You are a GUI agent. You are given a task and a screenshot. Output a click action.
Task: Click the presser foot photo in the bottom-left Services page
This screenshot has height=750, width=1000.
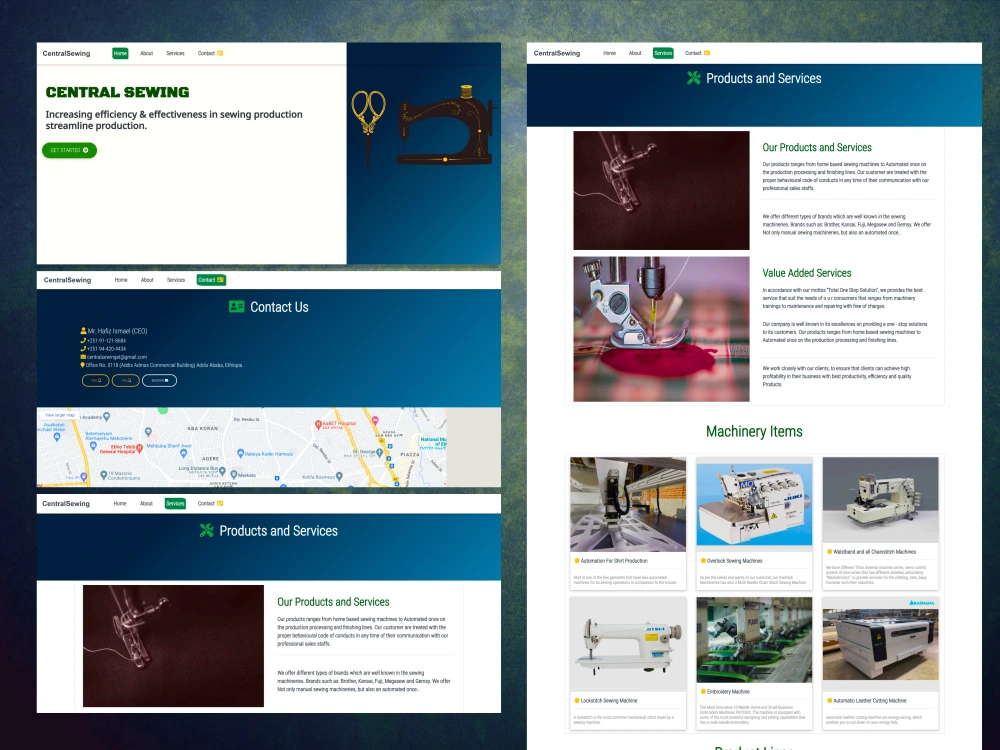point(173,645)
